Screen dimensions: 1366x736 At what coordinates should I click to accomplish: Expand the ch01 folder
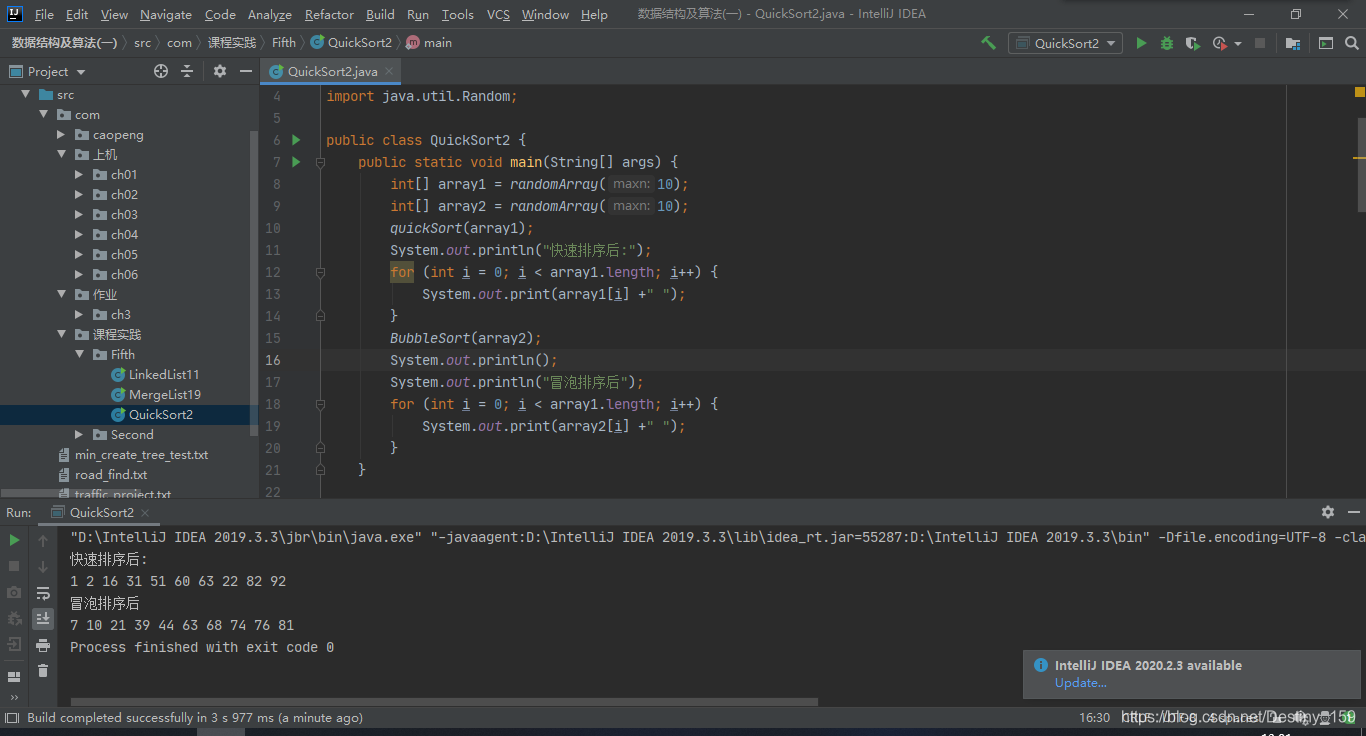[x=80, y=174]
